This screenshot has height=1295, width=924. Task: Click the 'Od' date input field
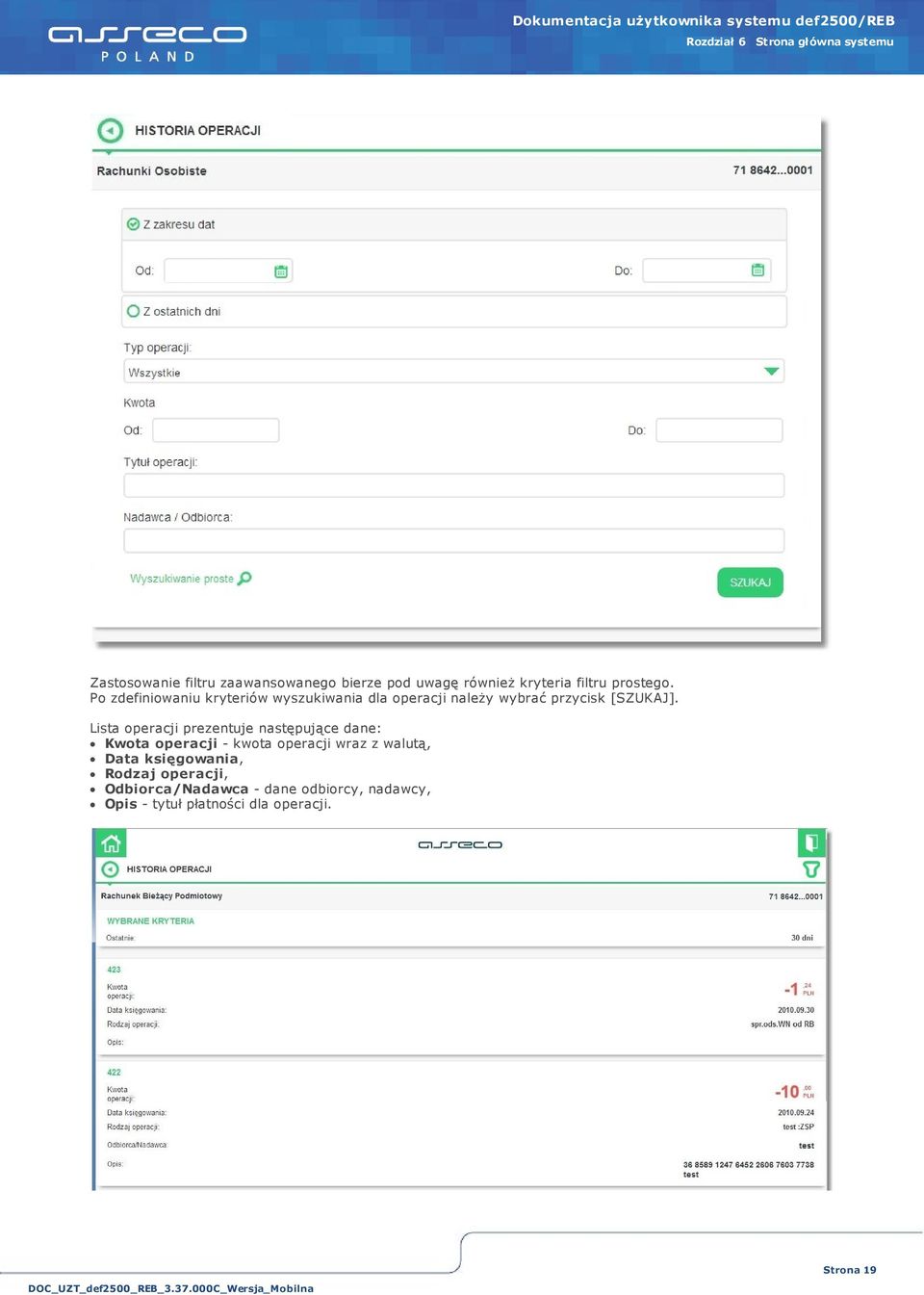click(228, 271)
